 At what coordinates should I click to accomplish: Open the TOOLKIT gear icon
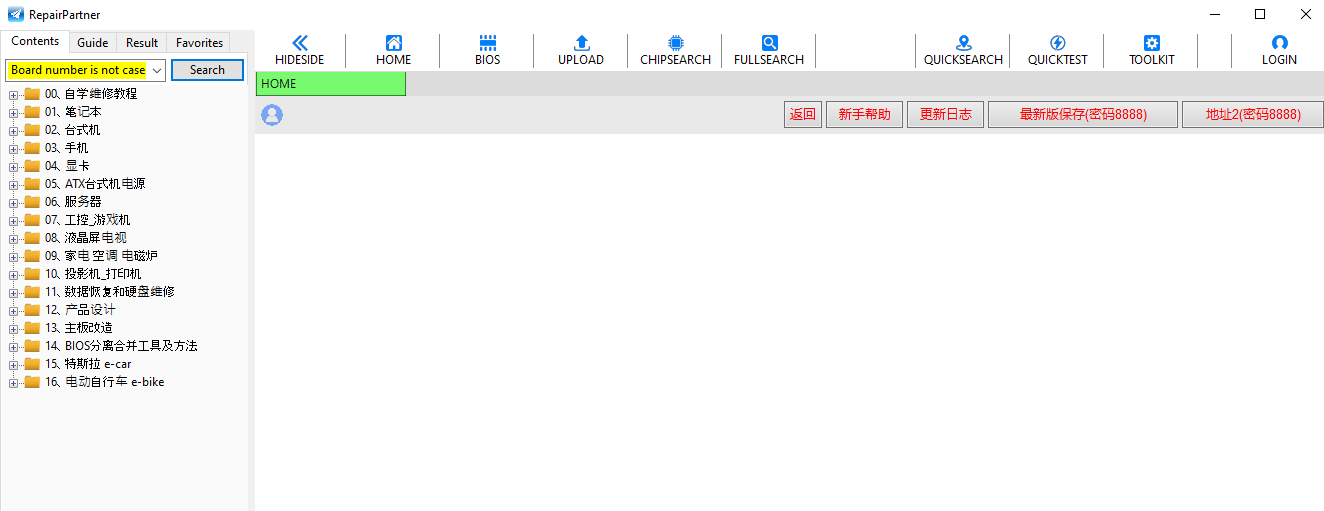[1151, 43]
